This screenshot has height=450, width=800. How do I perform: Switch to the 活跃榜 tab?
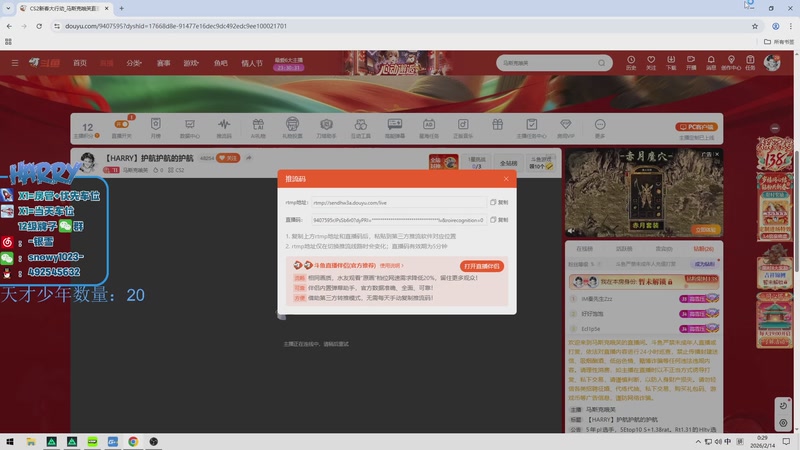(624, 248)
